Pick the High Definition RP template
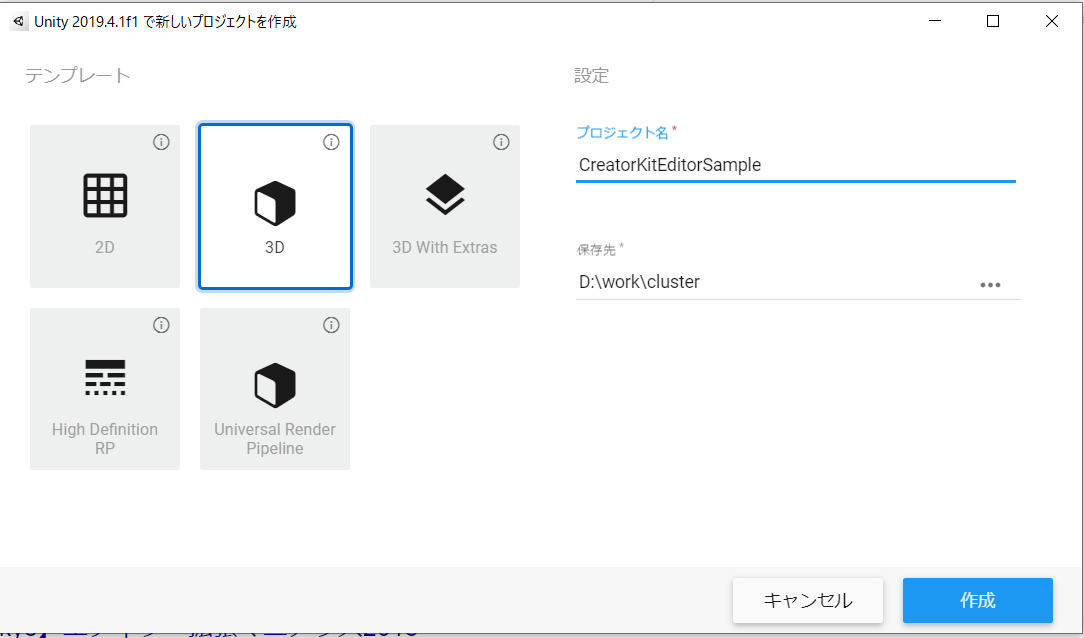The width and height of the screenshot is (1084, 638). (x=105, y=388)
